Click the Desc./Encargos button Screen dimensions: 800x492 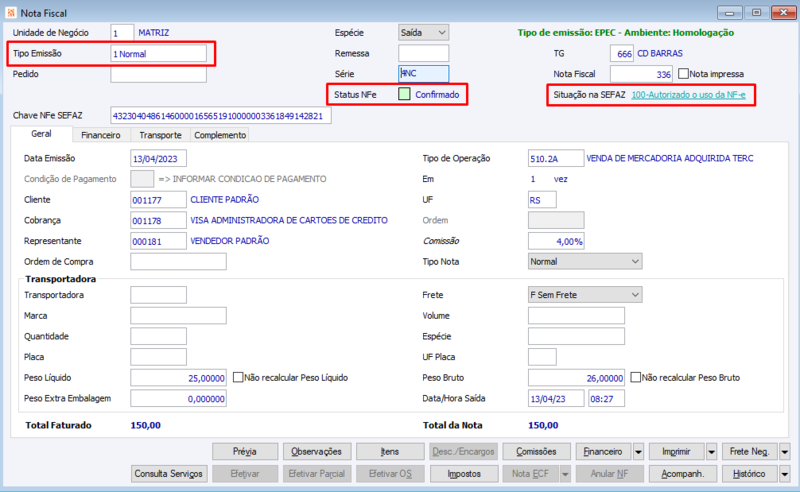(x=463, y=452)
